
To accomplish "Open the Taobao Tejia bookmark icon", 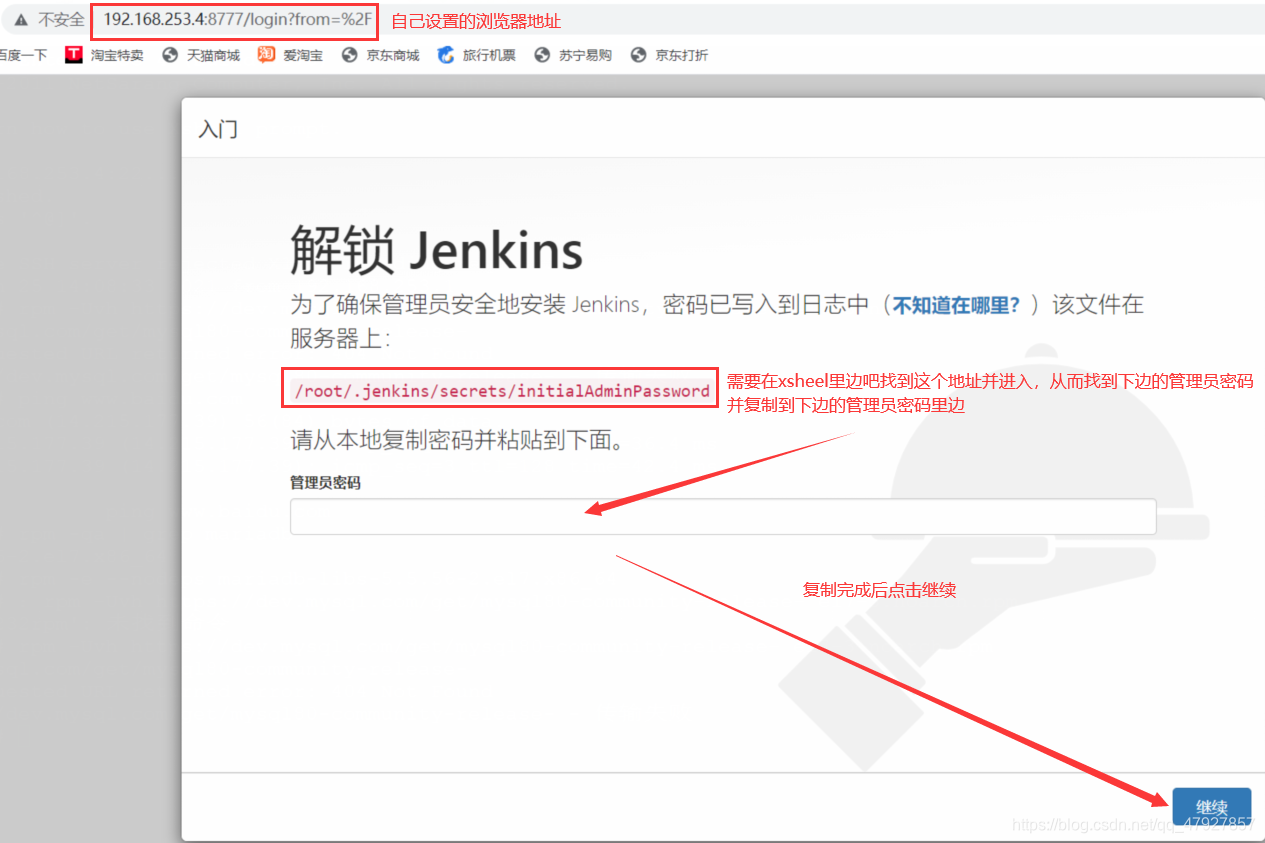I will pos(73,55).
